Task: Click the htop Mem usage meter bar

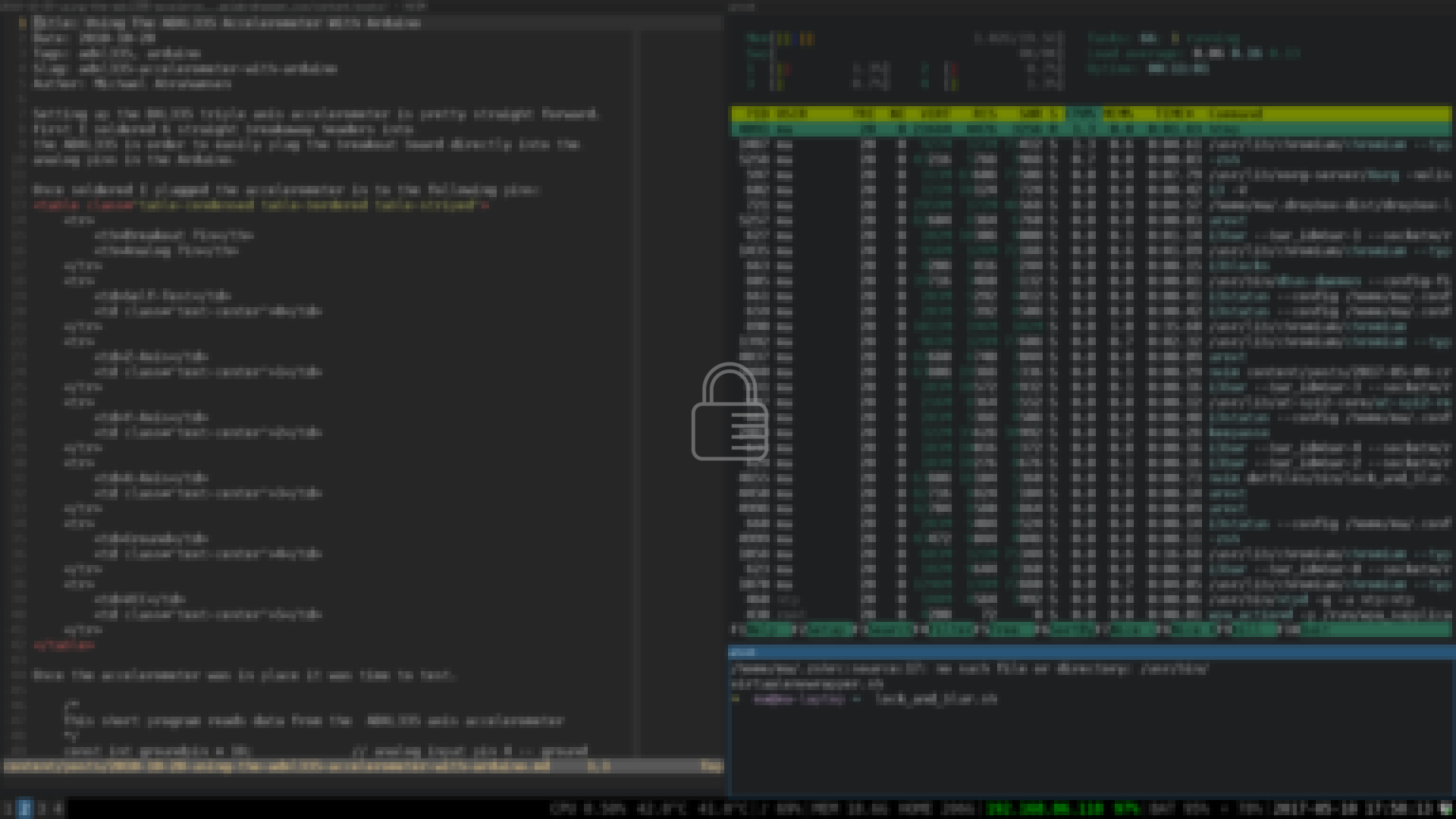Action: 905,38
